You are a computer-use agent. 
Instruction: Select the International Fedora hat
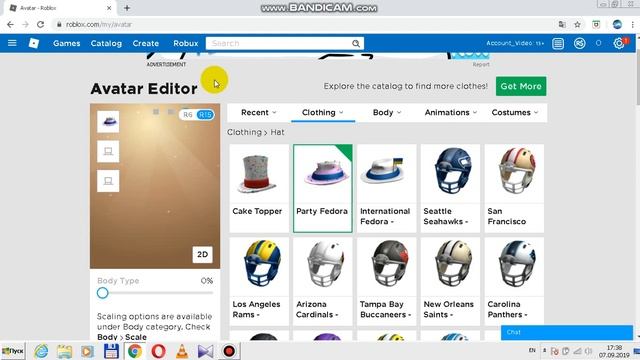[x=387, y=188]
